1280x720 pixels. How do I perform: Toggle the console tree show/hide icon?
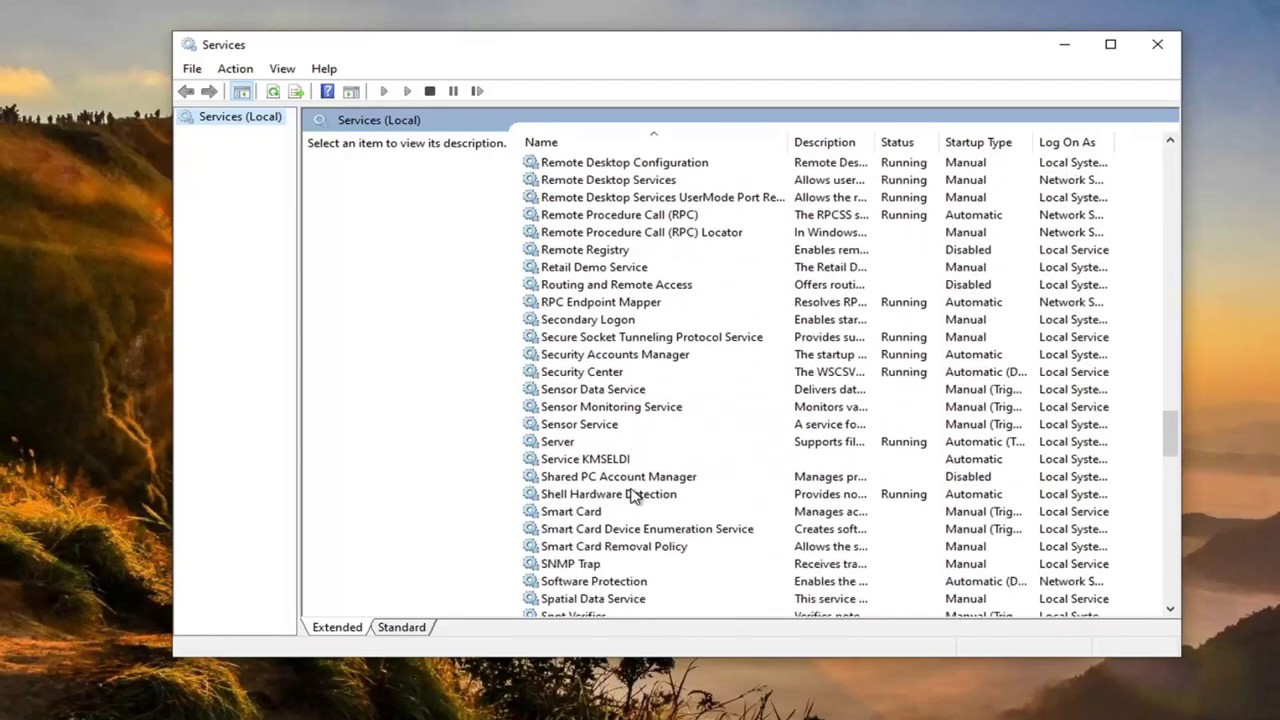[242, 91]
